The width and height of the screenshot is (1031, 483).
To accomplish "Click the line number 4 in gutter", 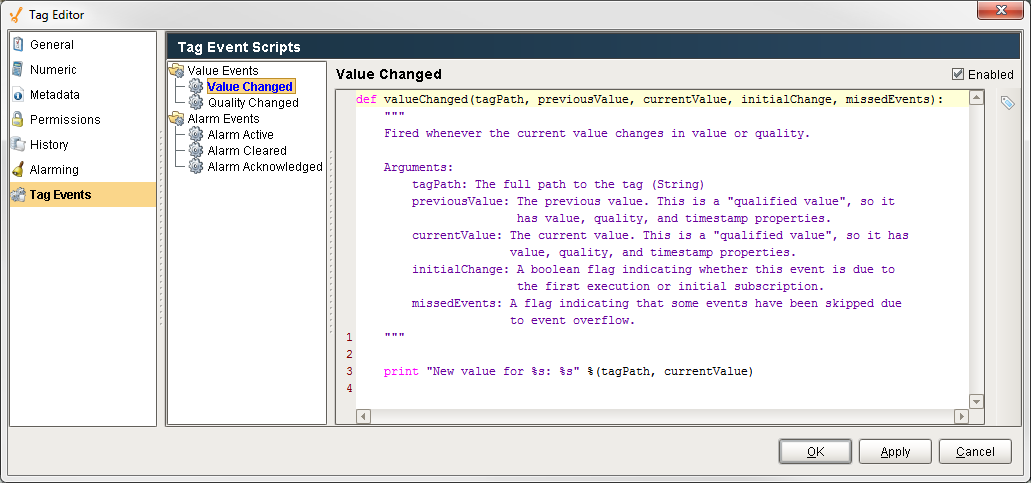I will (x=350, y=388).
